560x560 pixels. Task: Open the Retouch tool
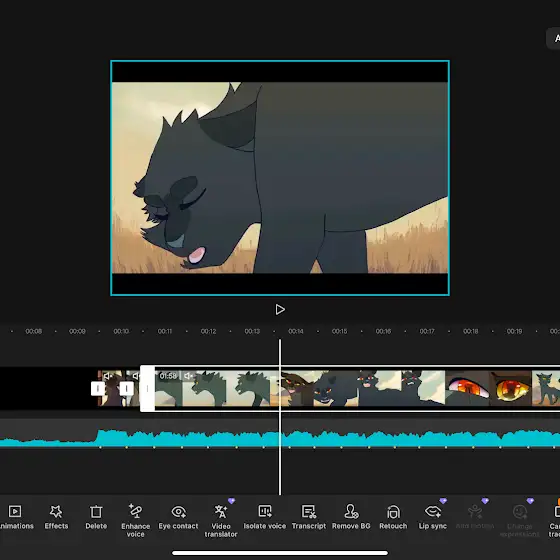pyautogui.click(x=393, y=516)
